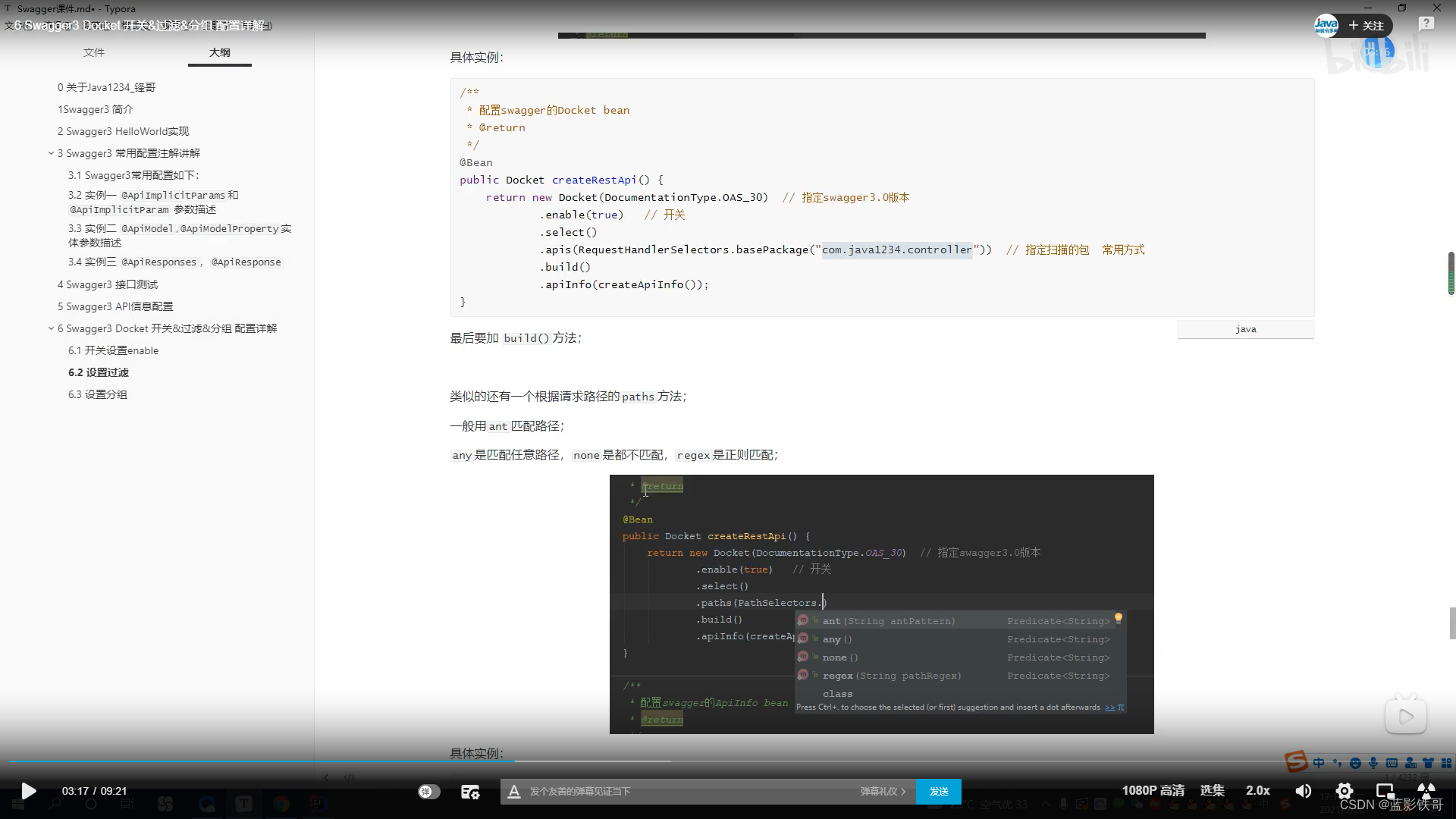Click the video title 6 Swagger3 Docket overlay

(x=140, y=25)
